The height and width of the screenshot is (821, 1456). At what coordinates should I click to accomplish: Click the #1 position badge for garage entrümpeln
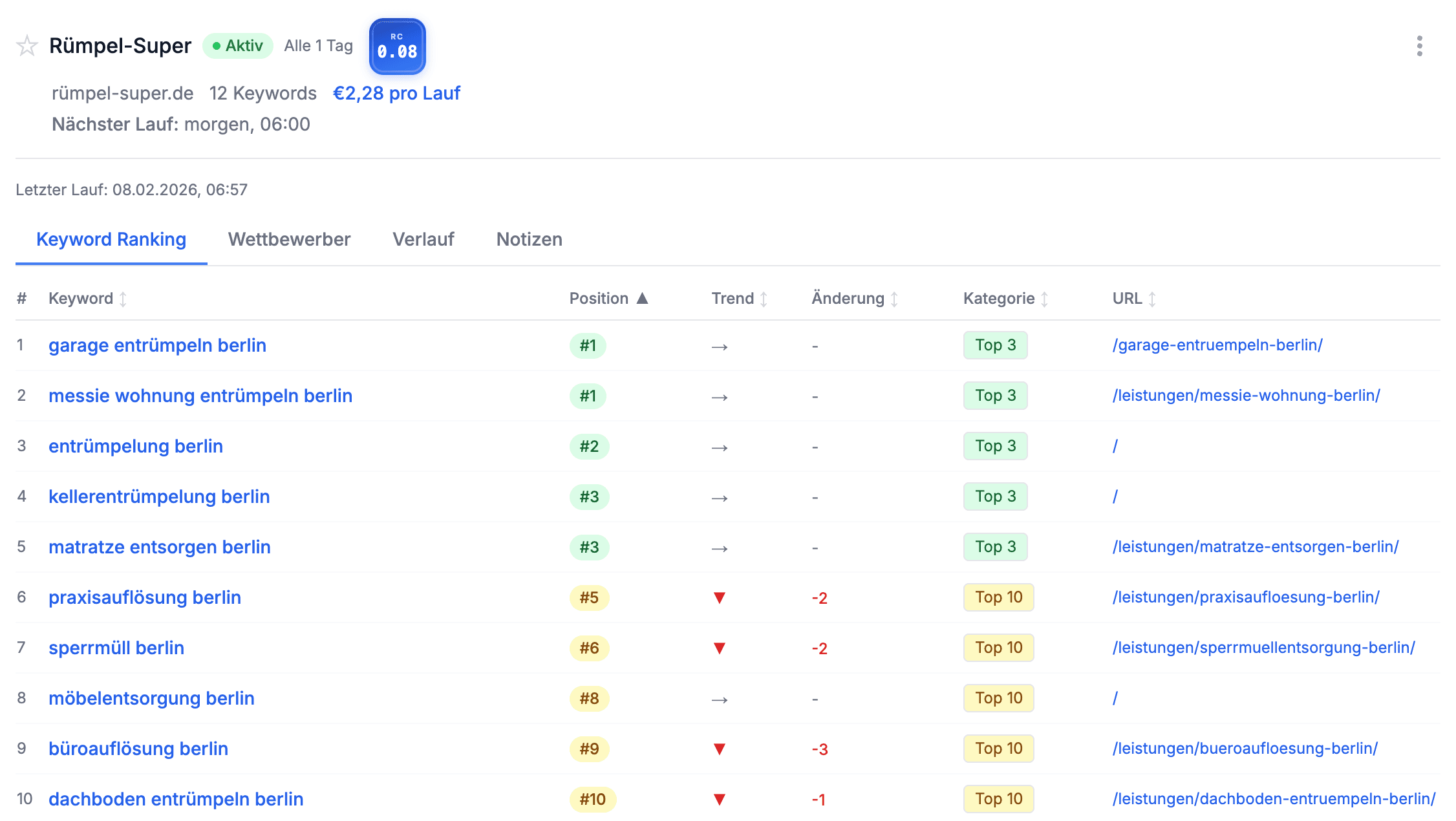point(588,345)
